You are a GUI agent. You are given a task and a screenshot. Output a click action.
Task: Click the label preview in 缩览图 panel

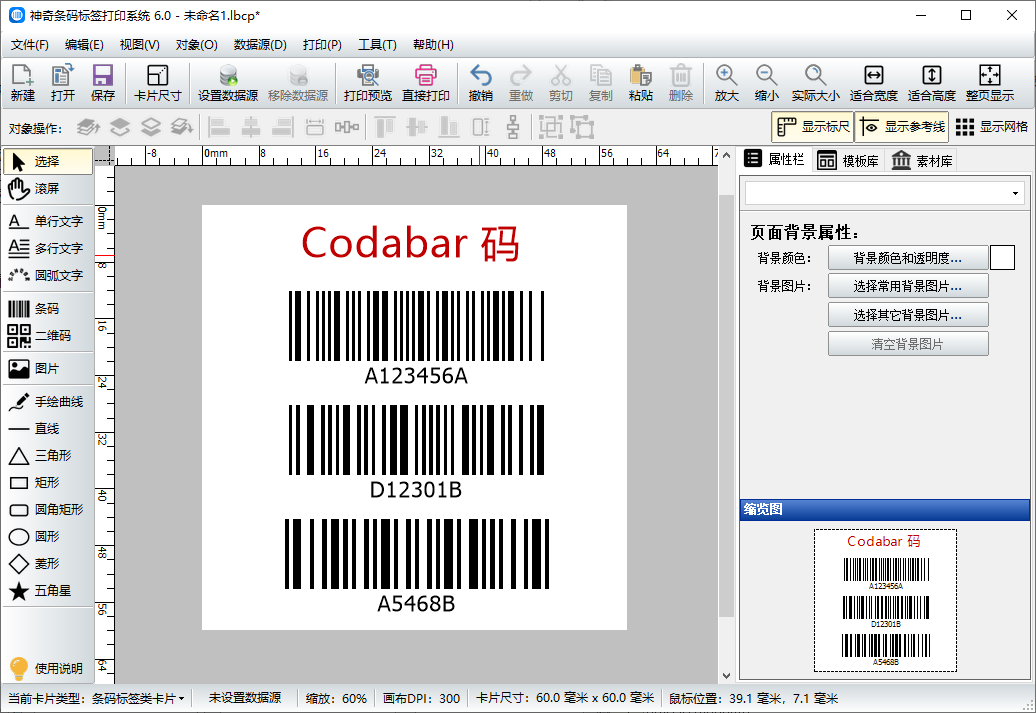(884, 600)
